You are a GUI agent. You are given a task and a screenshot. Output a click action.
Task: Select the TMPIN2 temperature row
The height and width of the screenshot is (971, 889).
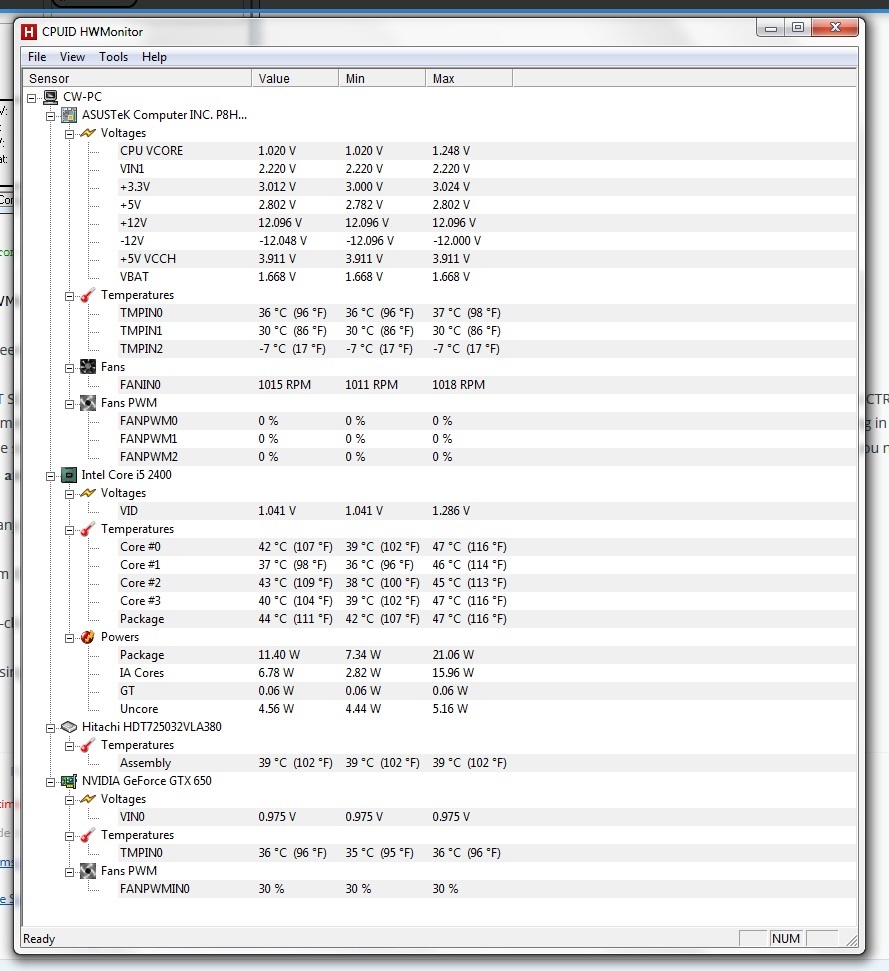[487, 349]
